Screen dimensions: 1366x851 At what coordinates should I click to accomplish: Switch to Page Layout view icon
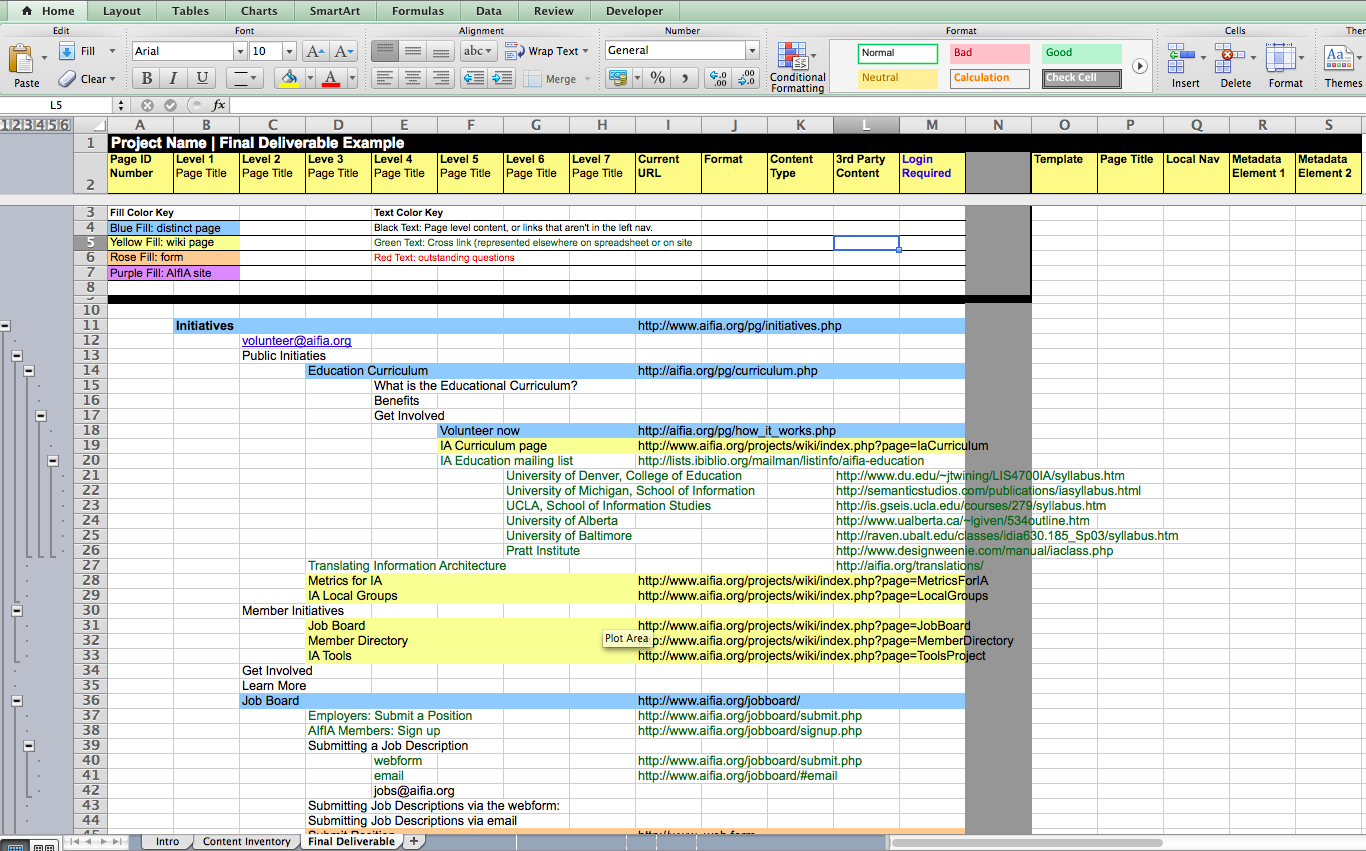point(43,845)
